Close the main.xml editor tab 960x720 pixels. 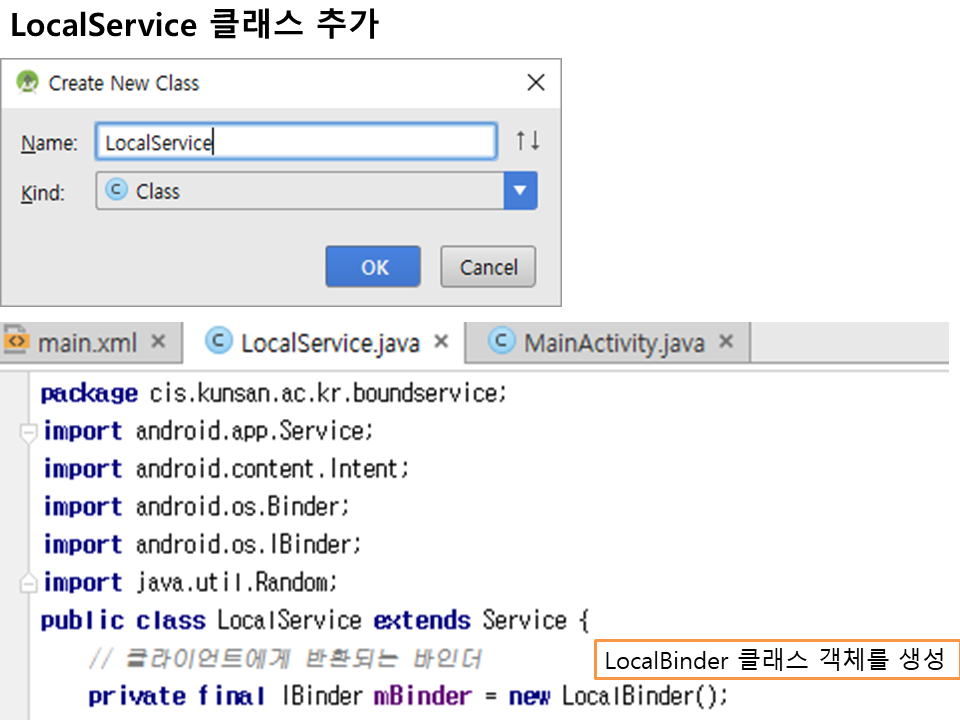[x=158, y=342]
